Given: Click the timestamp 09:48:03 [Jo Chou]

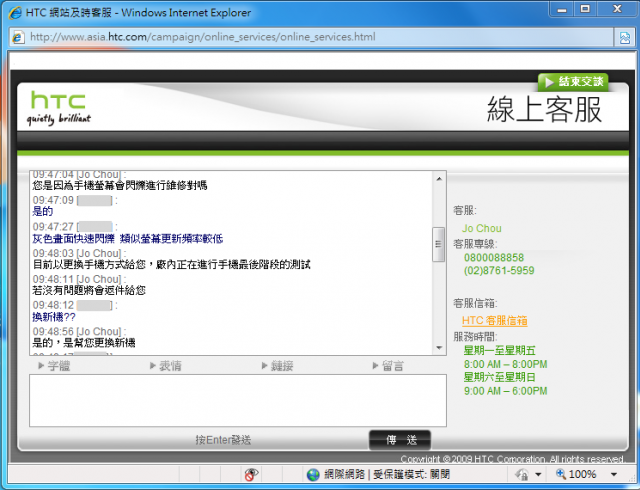Looking at the screenshot, I should coord(79,253).
